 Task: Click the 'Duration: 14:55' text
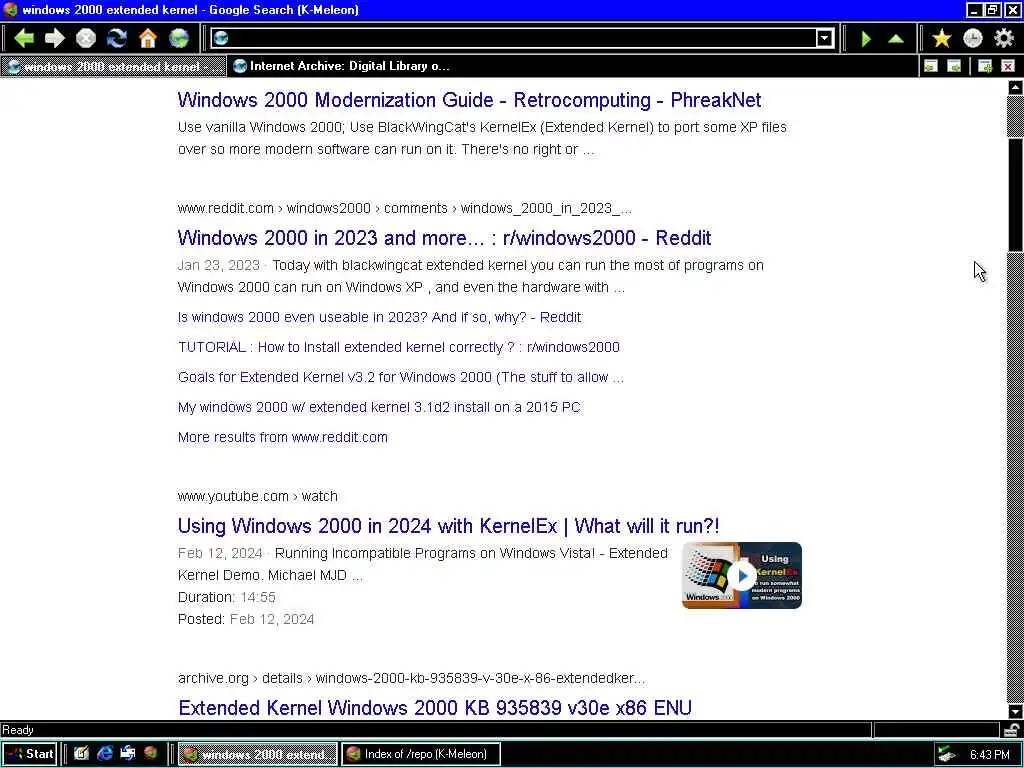coord(227,597)
